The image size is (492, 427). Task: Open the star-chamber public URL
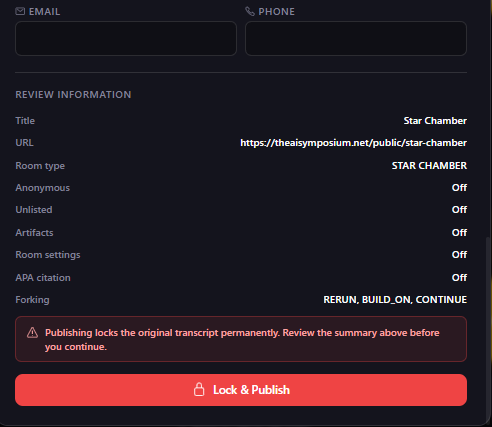click(353, 143)
